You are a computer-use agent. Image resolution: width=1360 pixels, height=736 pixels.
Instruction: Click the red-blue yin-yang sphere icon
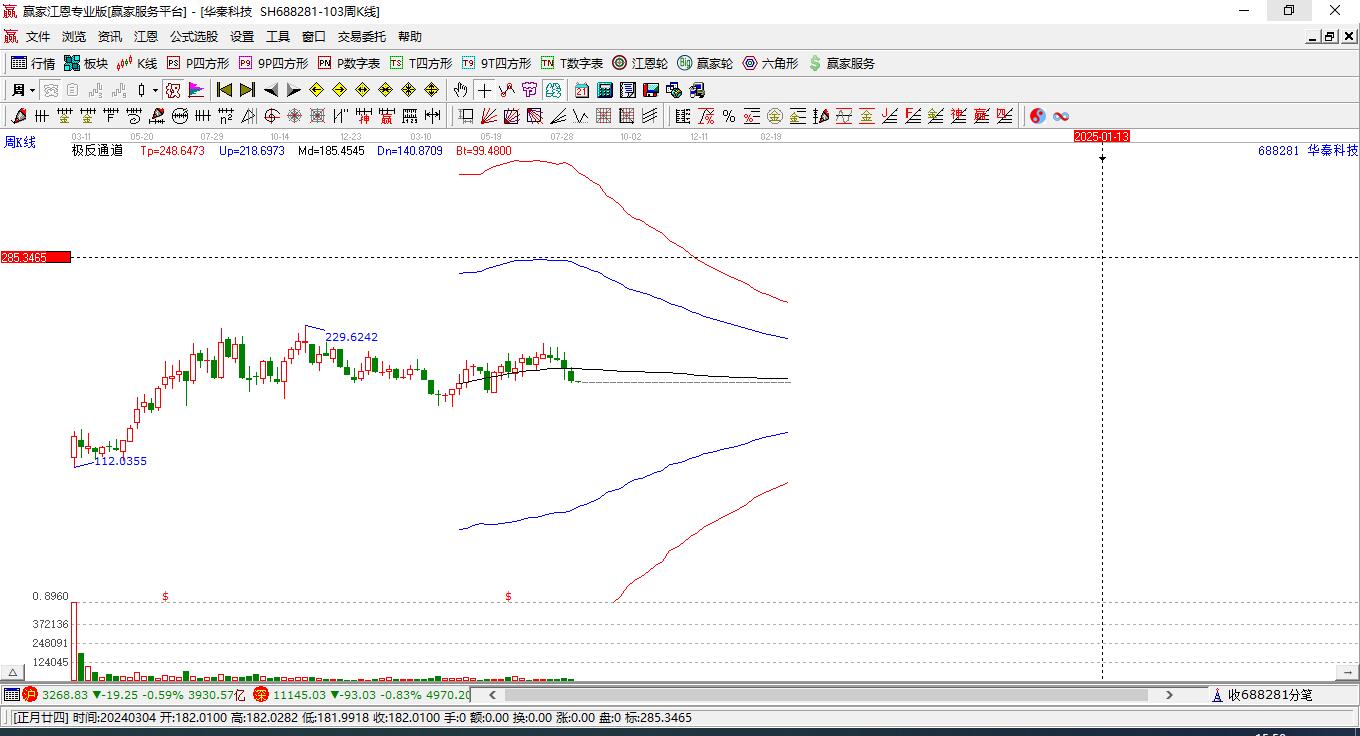coord(1037,116)
